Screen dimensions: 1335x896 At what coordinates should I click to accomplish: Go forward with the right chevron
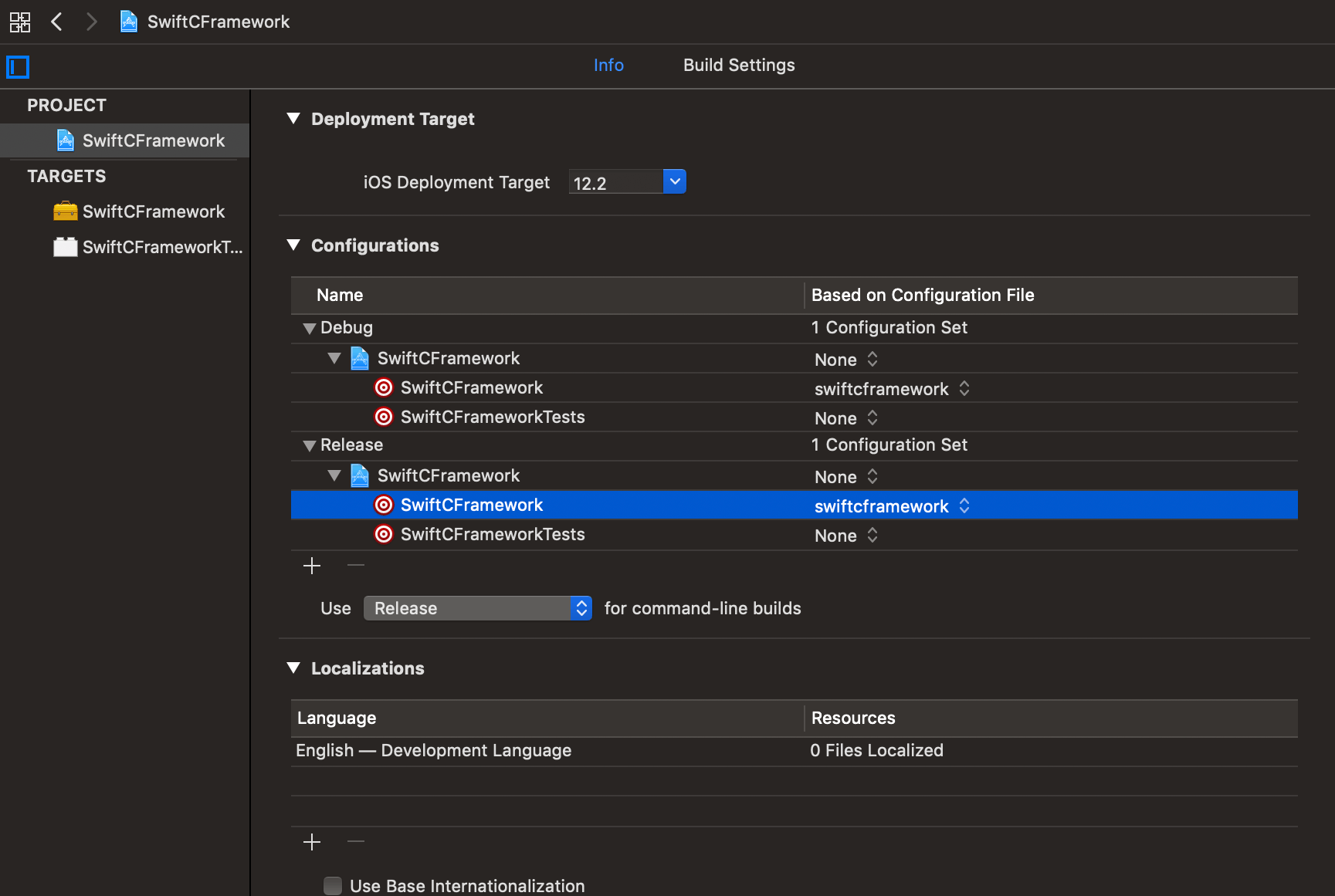click(x=91, y=22)
